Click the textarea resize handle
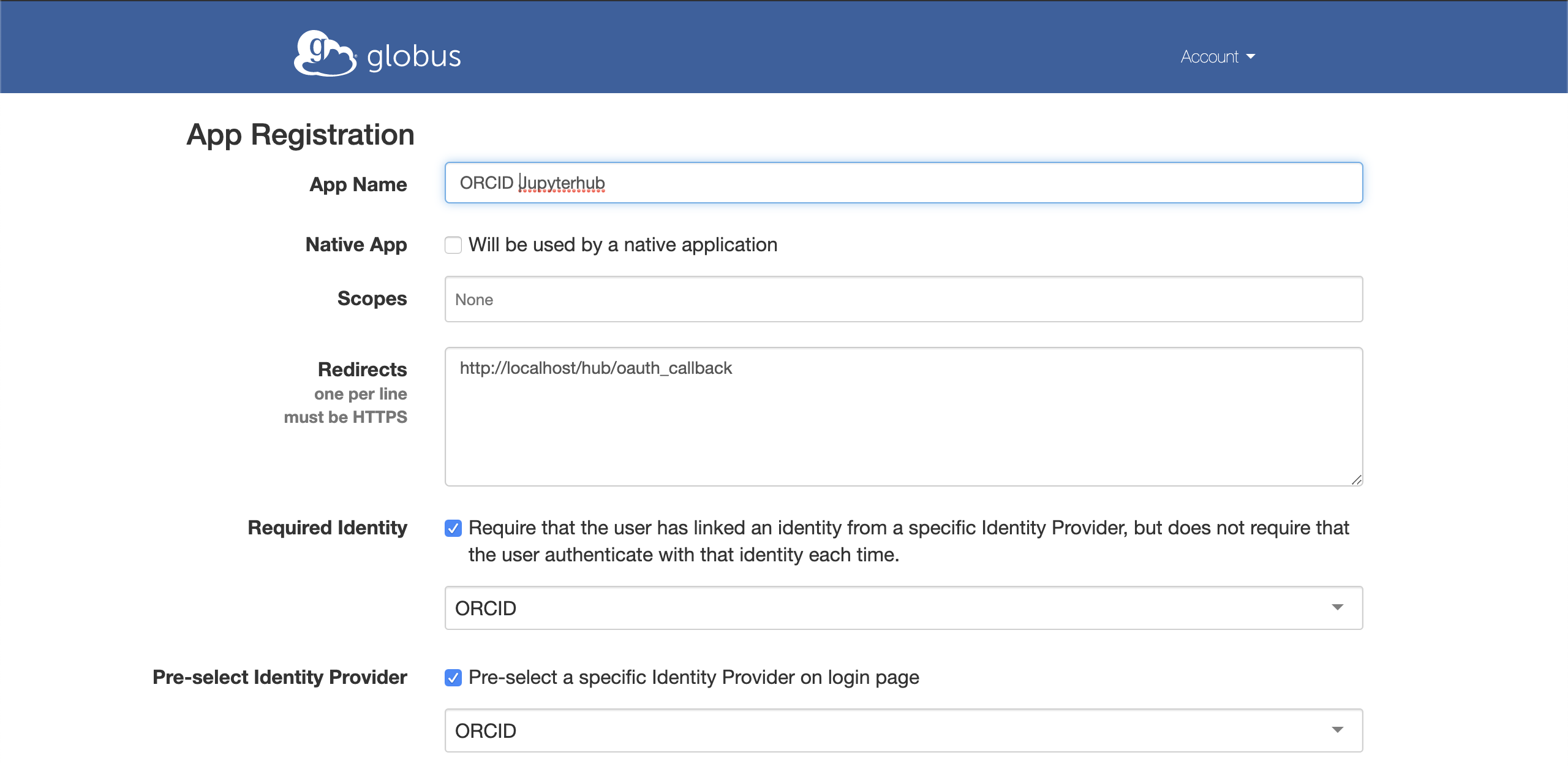The height and width of the screenshot is (766, 1568). pos(1357,480)
